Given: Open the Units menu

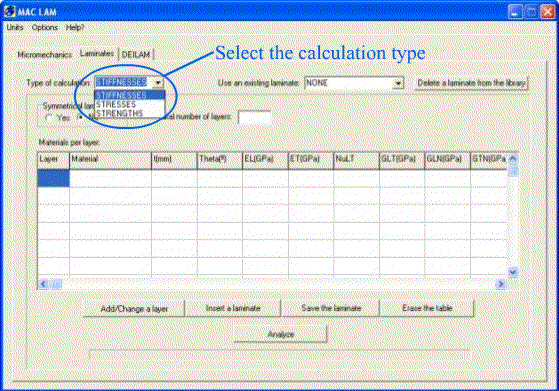Looking at the screenshot, I should click(15, 27).
